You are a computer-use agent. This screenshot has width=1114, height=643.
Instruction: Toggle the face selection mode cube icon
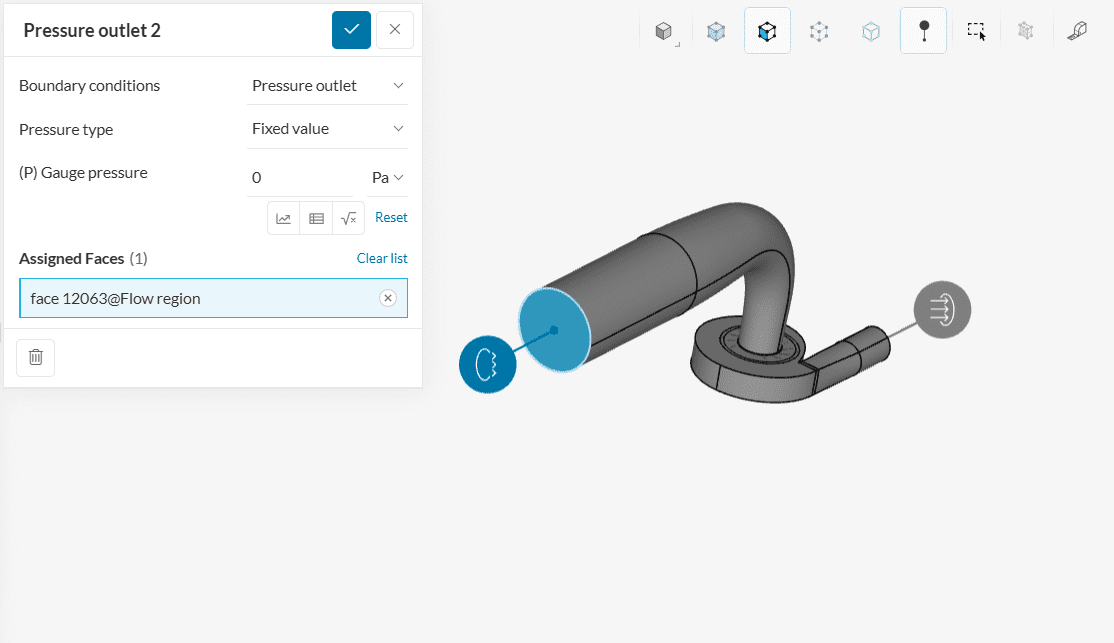pyautogui.click(x=767, y=32)
